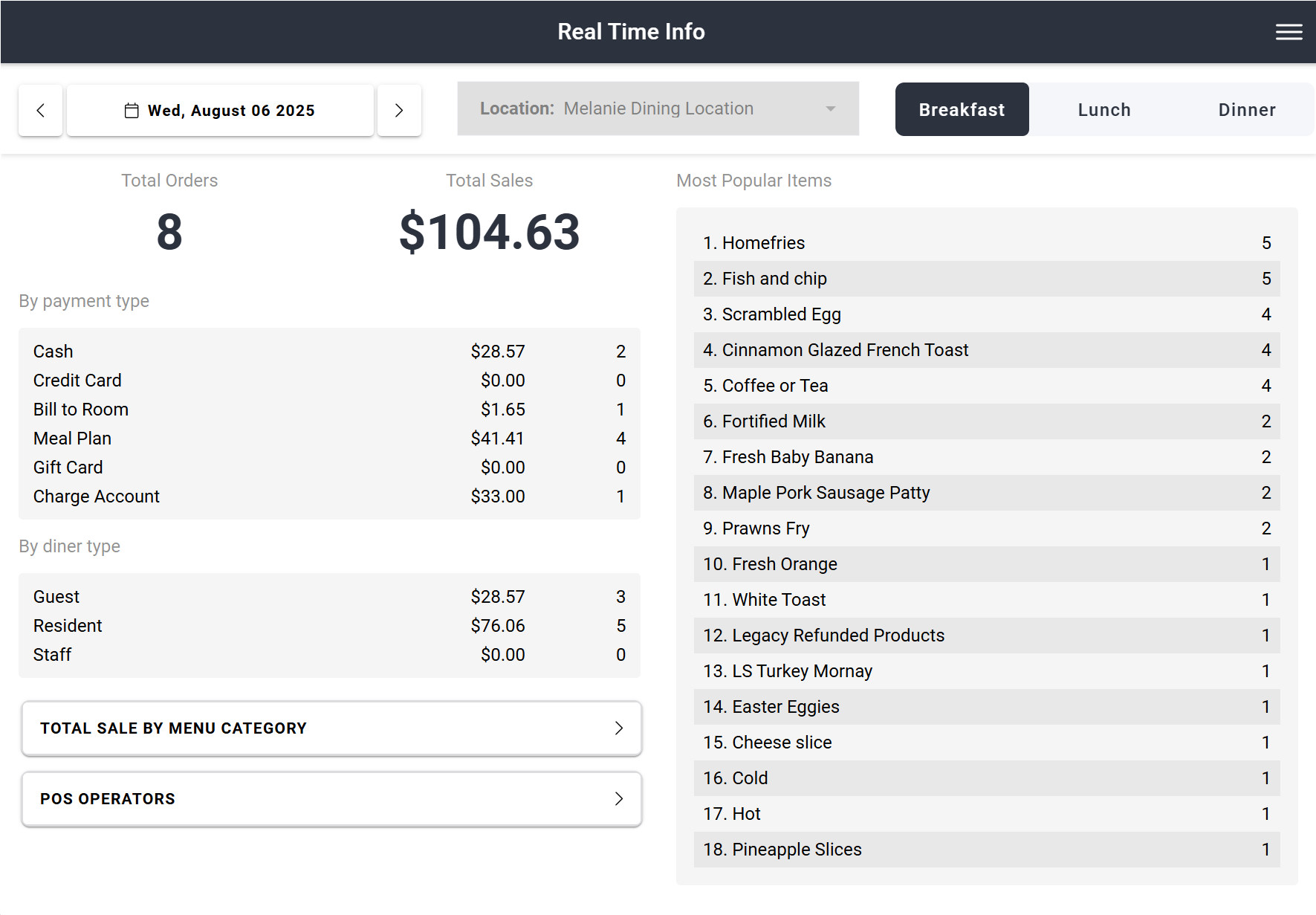Toggle the meal period to Lunch
The image size is (1316, 915).
tap(1103, 109)
